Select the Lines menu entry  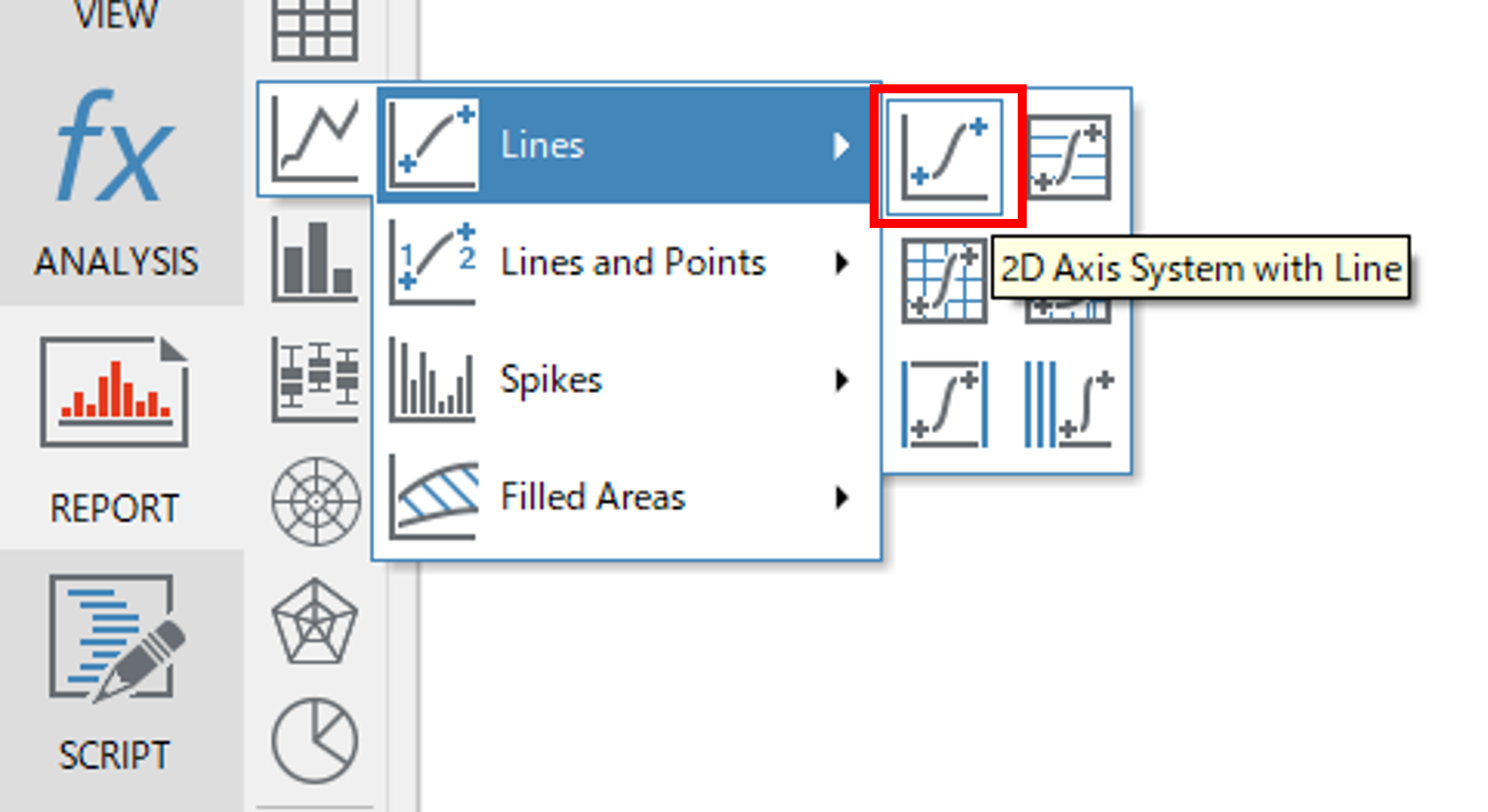coord(543,145)
